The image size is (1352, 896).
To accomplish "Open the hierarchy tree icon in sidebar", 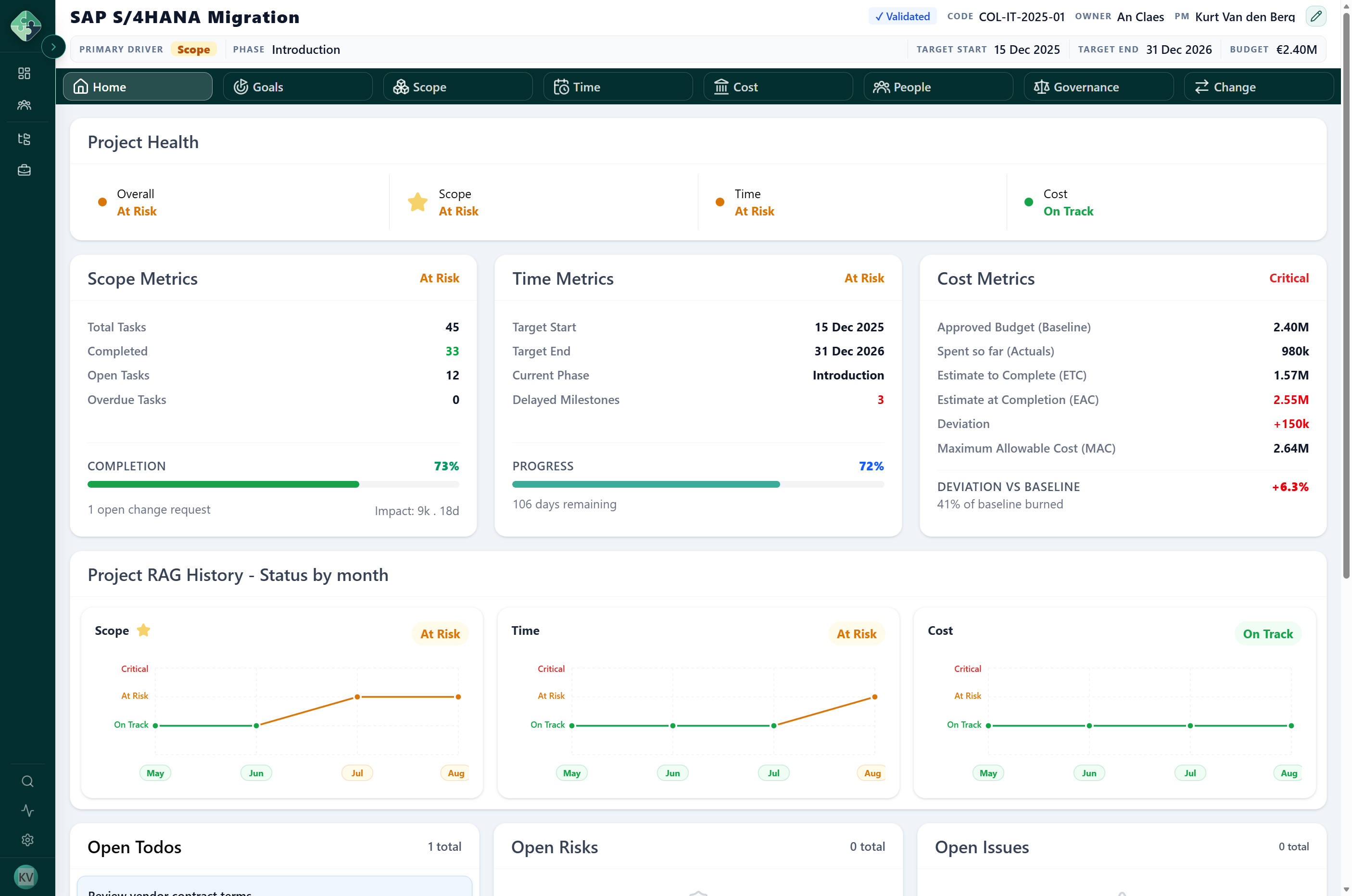I will tap(24, 139).
